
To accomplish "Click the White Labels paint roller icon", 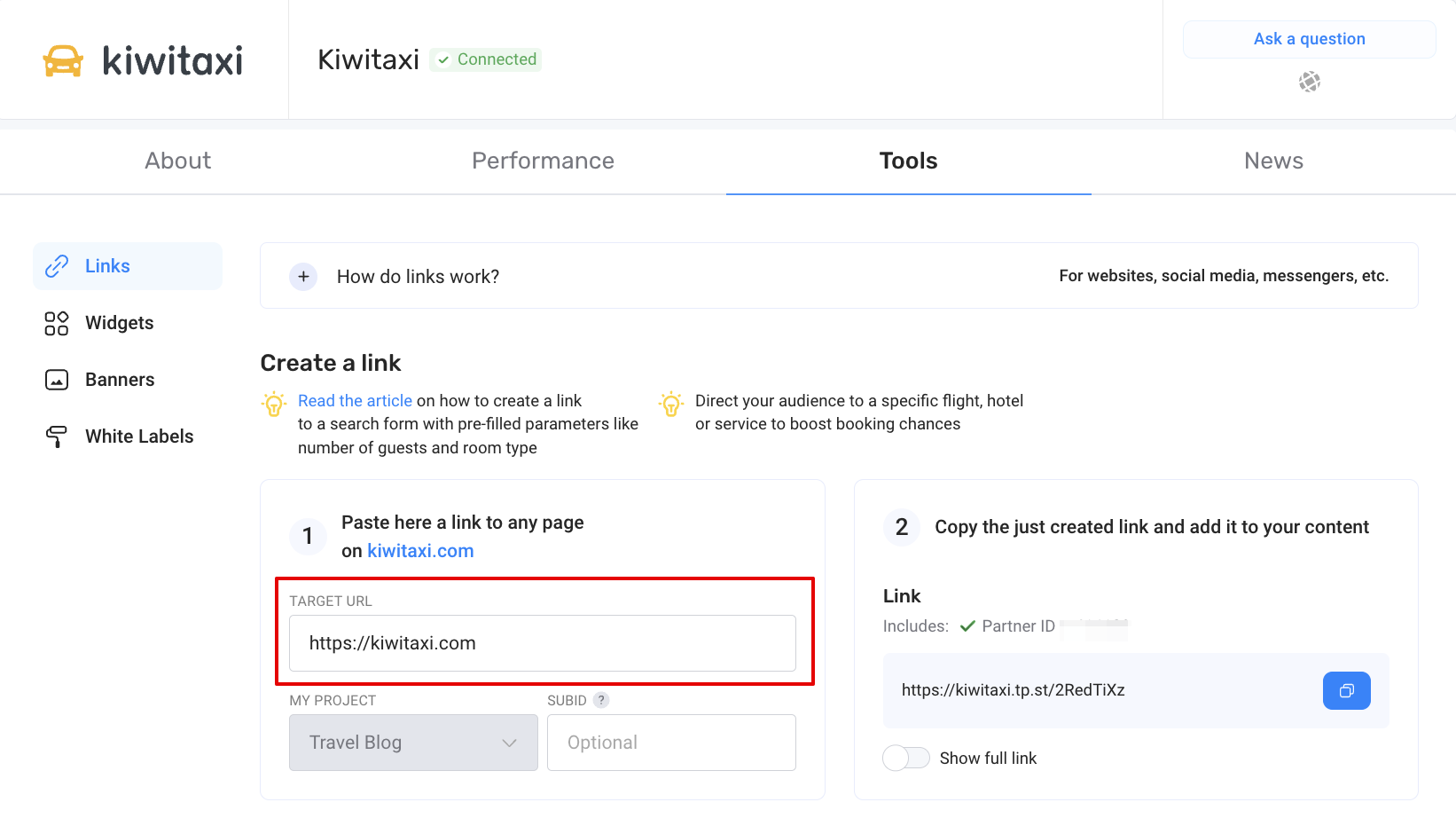I will tap(57, 437).
